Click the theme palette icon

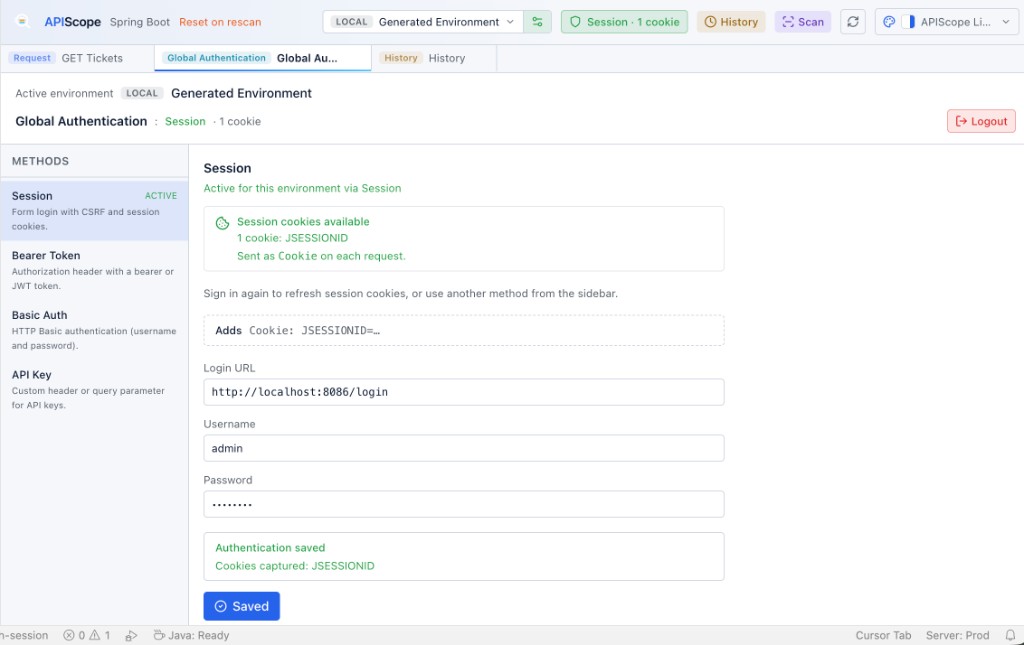tap(889, 22)
